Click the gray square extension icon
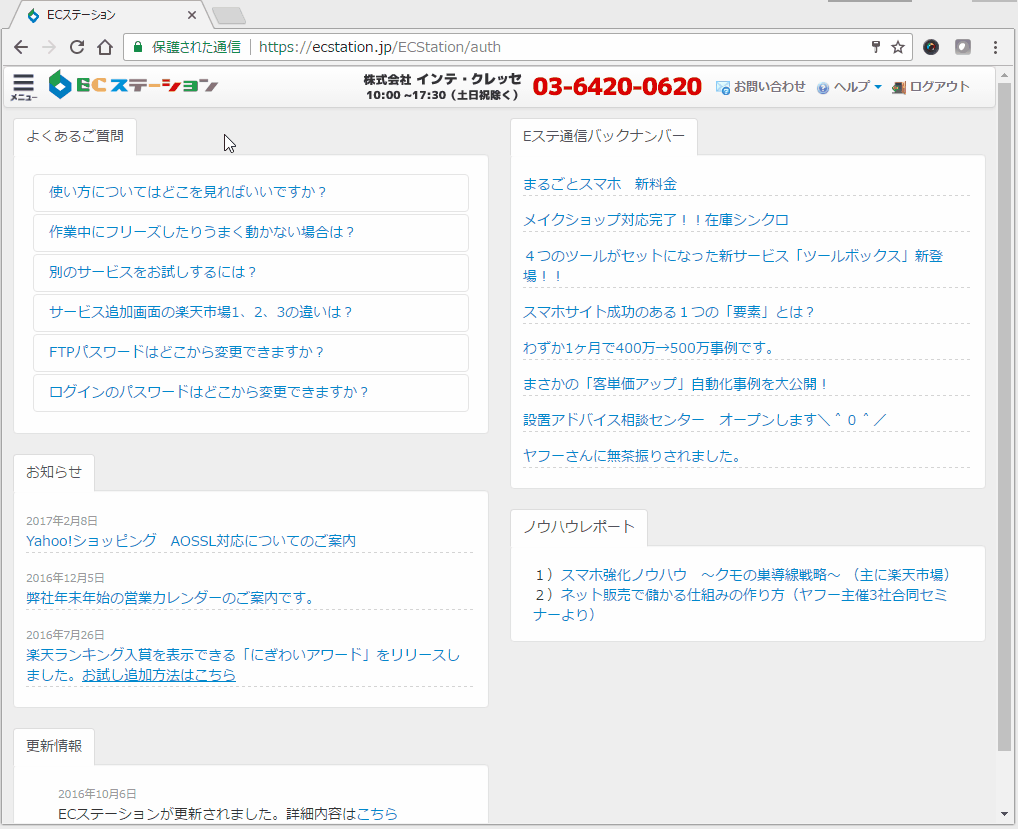 point(963,47)
